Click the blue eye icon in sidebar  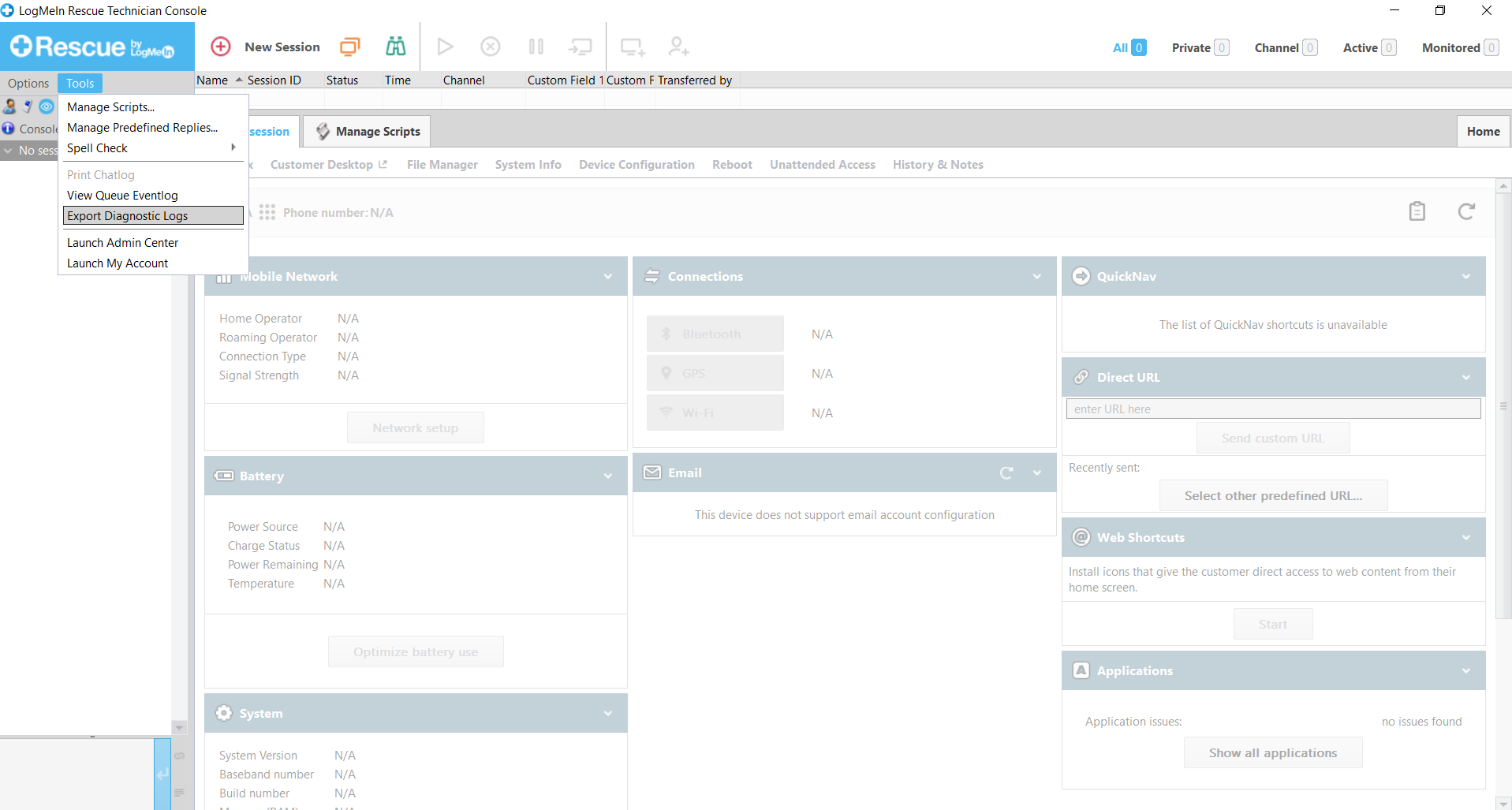(x=47, y=106)
